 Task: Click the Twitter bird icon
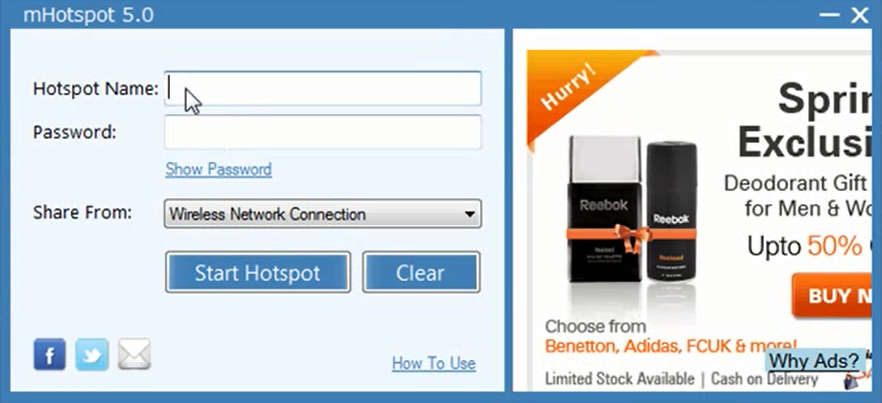pyautogui.click(x=92, y=355)
